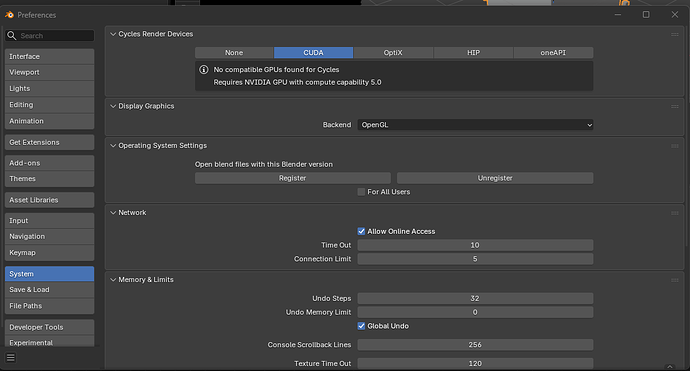Switch to the Add-ons tab
The height and width of the screenshot is (371, 690).
click(x=49, y=163)
